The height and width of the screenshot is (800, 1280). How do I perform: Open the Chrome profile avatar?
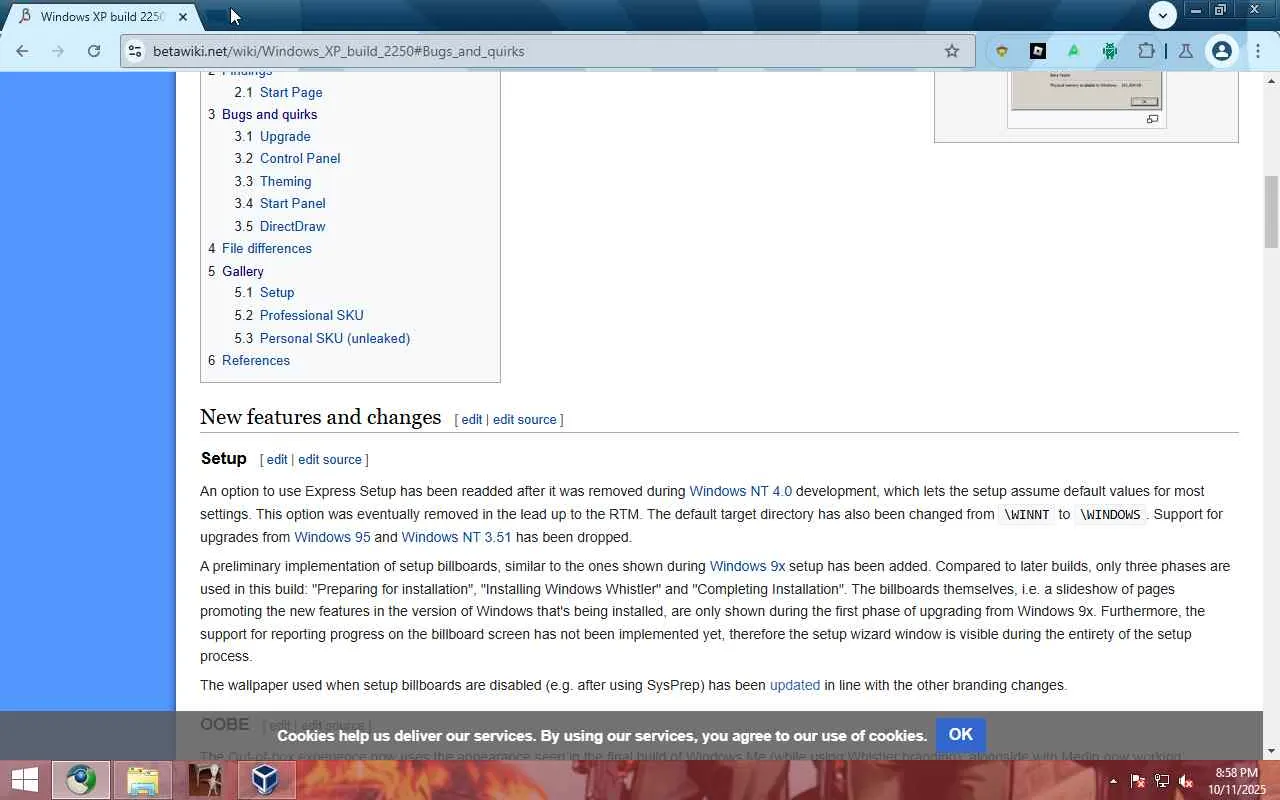[x=1221, y=51]
